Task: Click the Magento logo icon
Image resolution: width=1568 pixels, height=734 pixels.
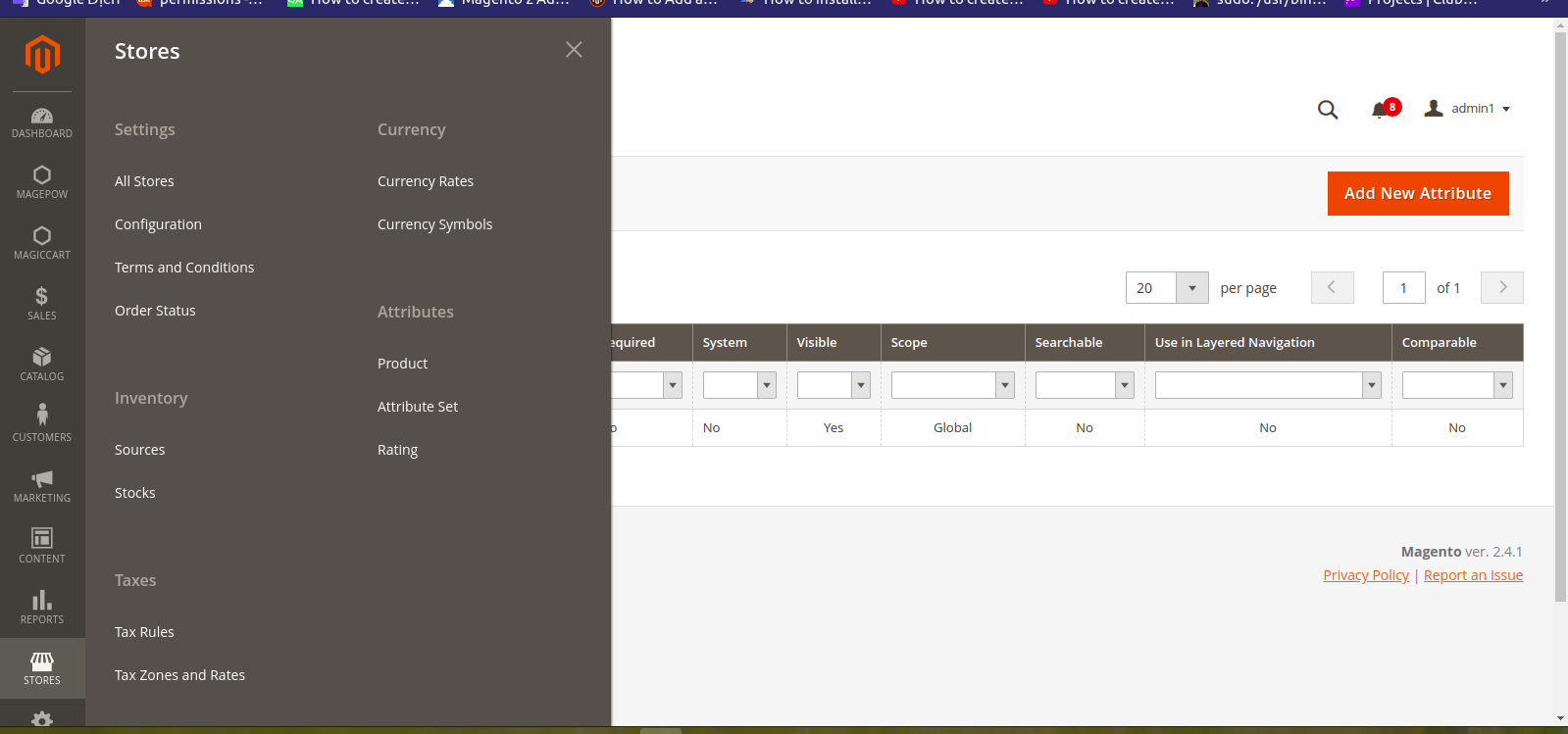Action: [x=42, y=55]
